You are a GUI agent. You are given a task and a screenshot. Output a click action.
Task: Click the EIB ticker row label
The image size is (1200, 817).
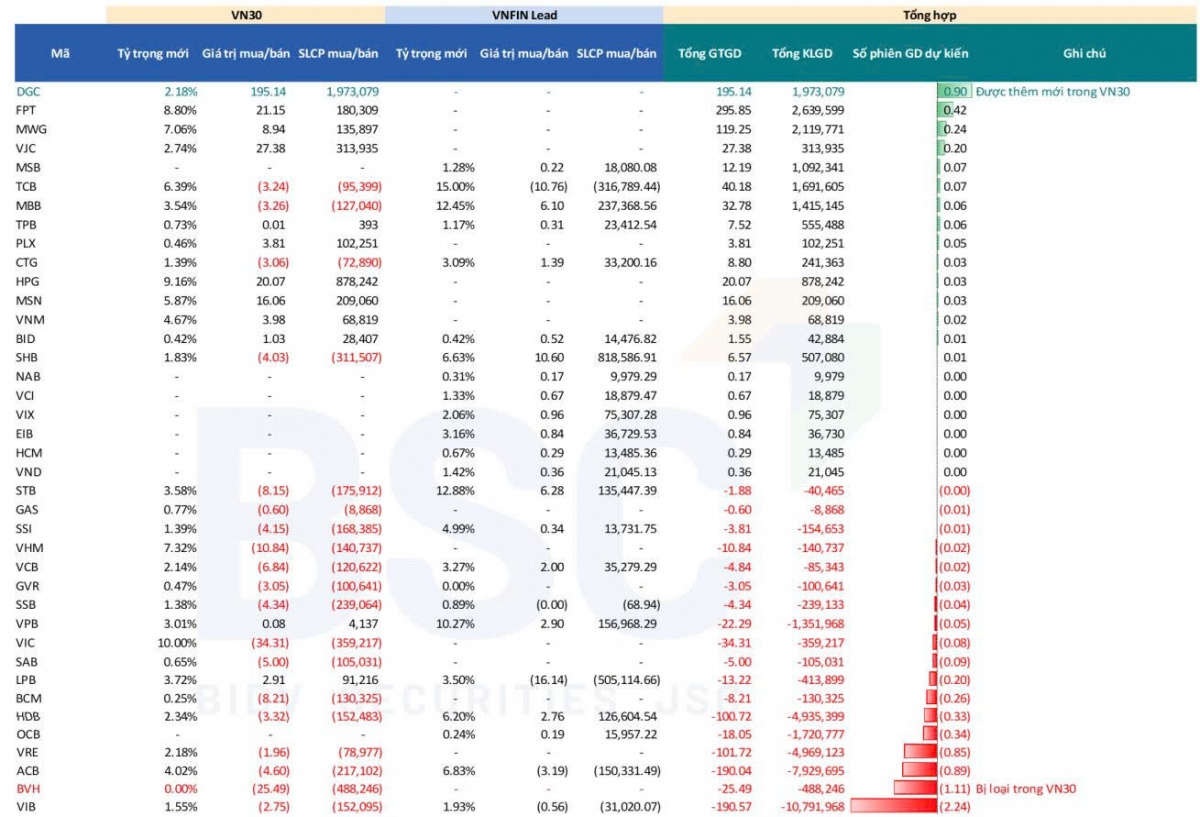[x=26, y=433]
